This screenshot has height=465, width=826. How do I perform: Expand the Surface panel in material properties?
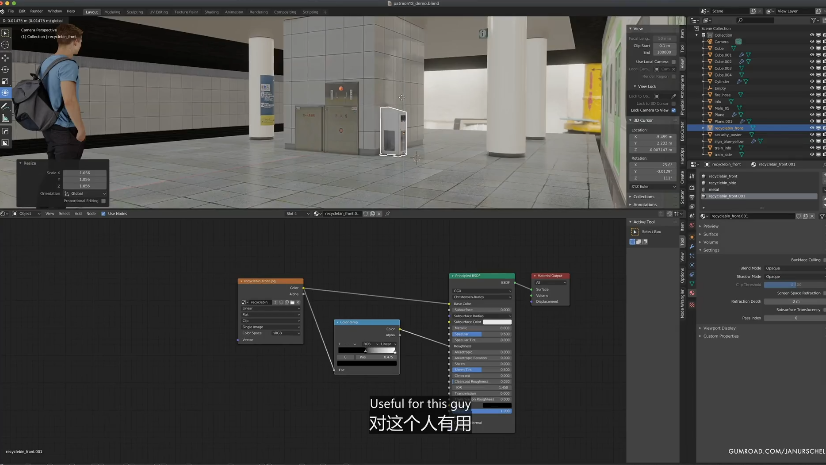pos(711,234)
